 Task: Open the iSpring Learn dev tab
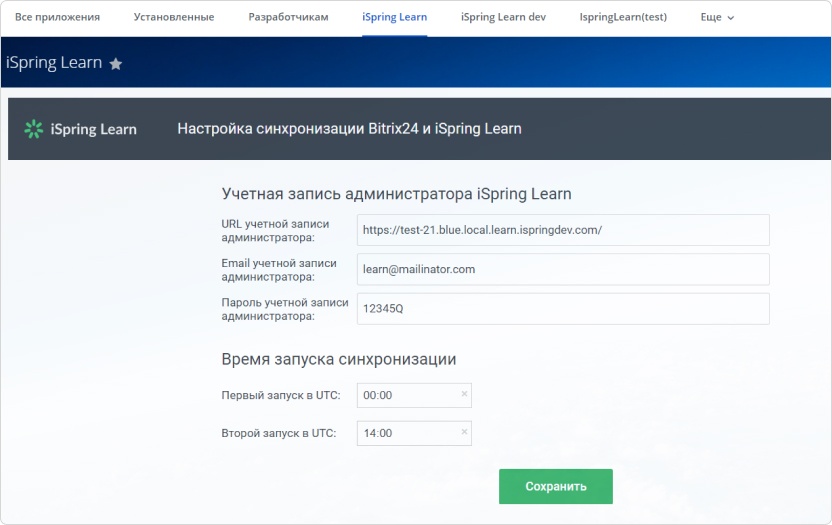click(x=503, y=17)
